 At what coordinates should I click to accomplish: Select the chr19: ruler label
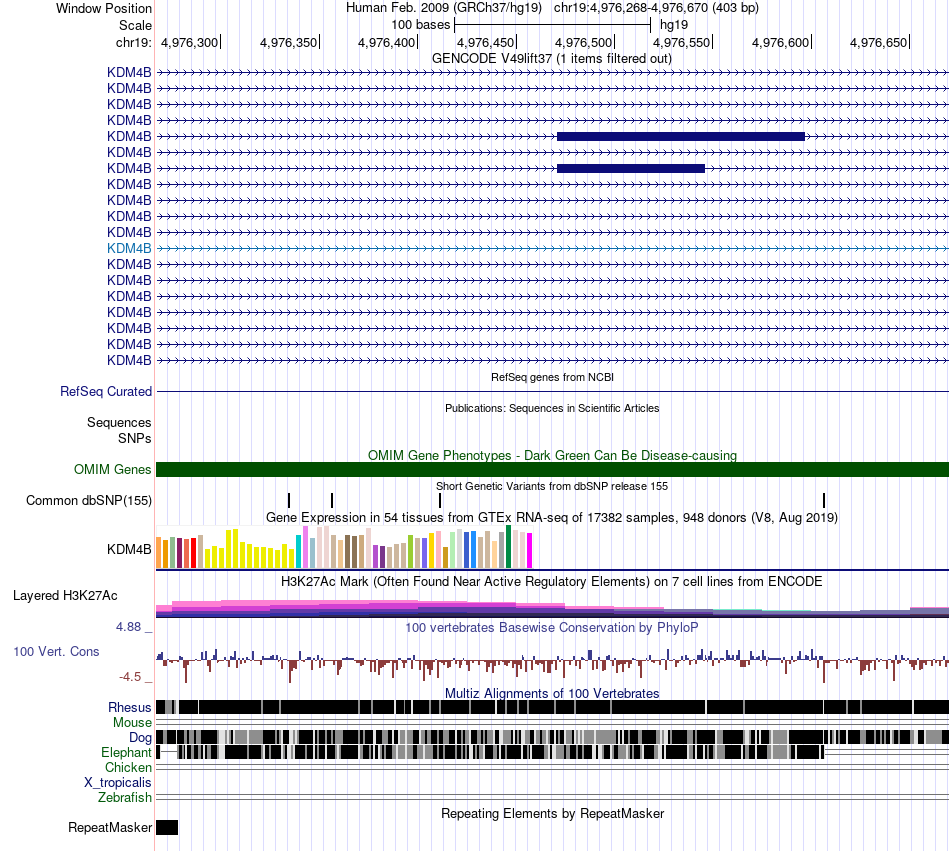133,42
